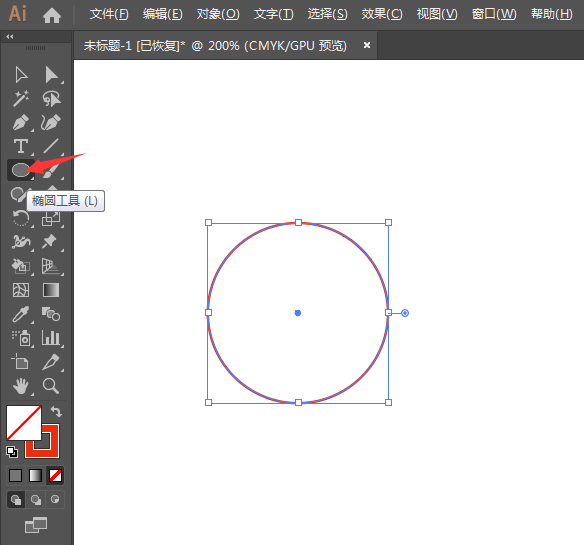Go to the Home screen
584x545 pixels.
click(52, 15)
